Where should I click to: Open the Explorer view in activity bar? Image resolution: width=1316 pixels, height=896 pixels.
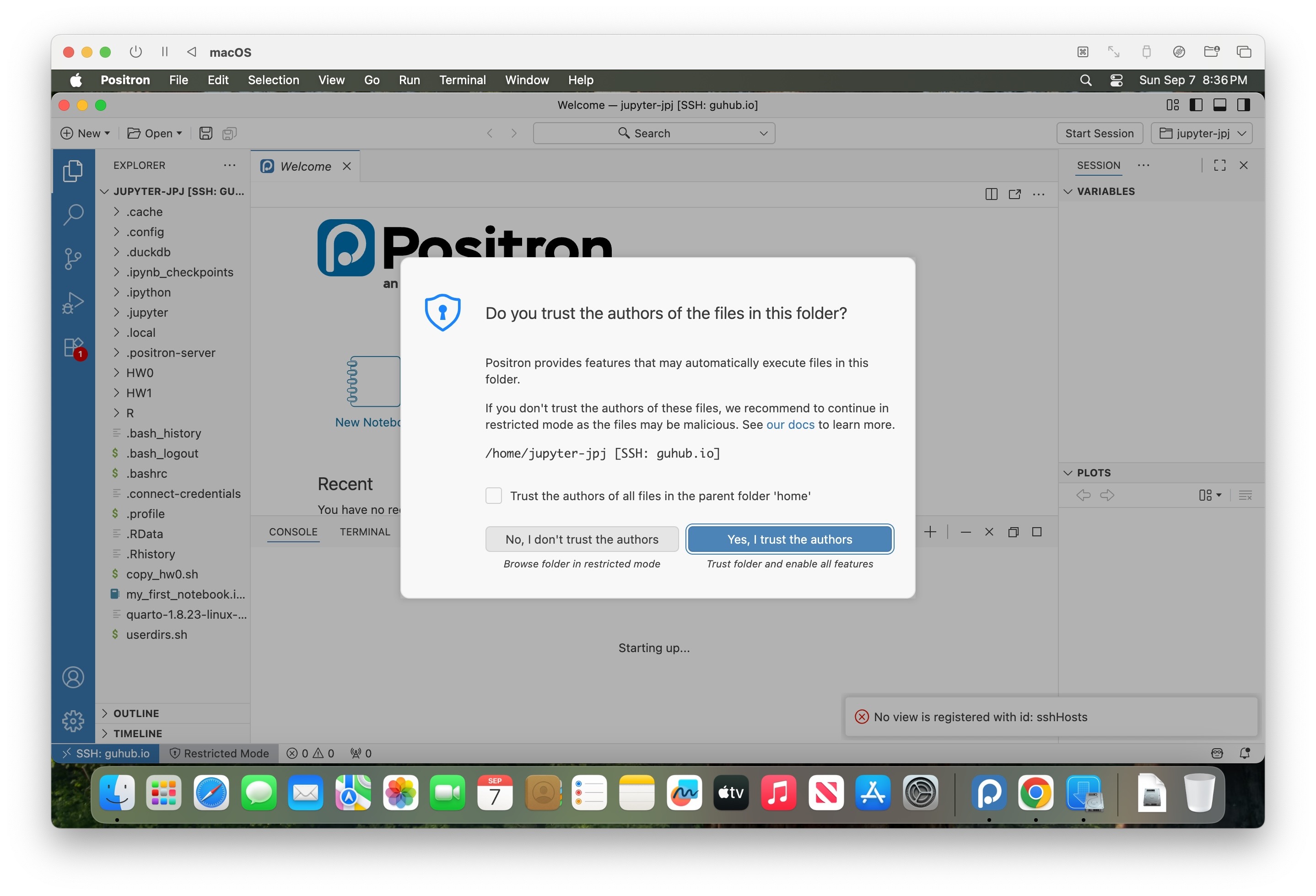point(72,171)
